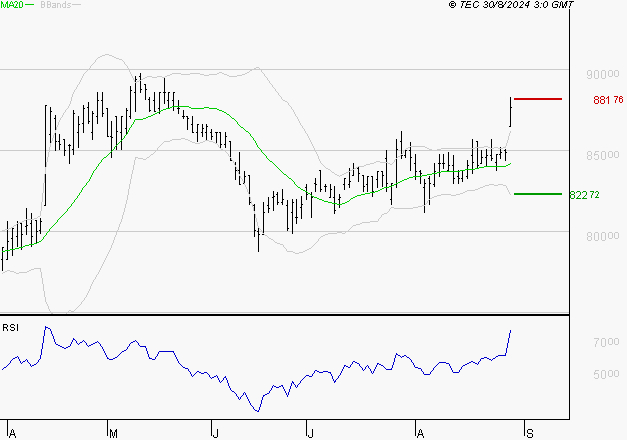Click the M month axis label
Screen dimensions: 627x440
pos(113,434)
